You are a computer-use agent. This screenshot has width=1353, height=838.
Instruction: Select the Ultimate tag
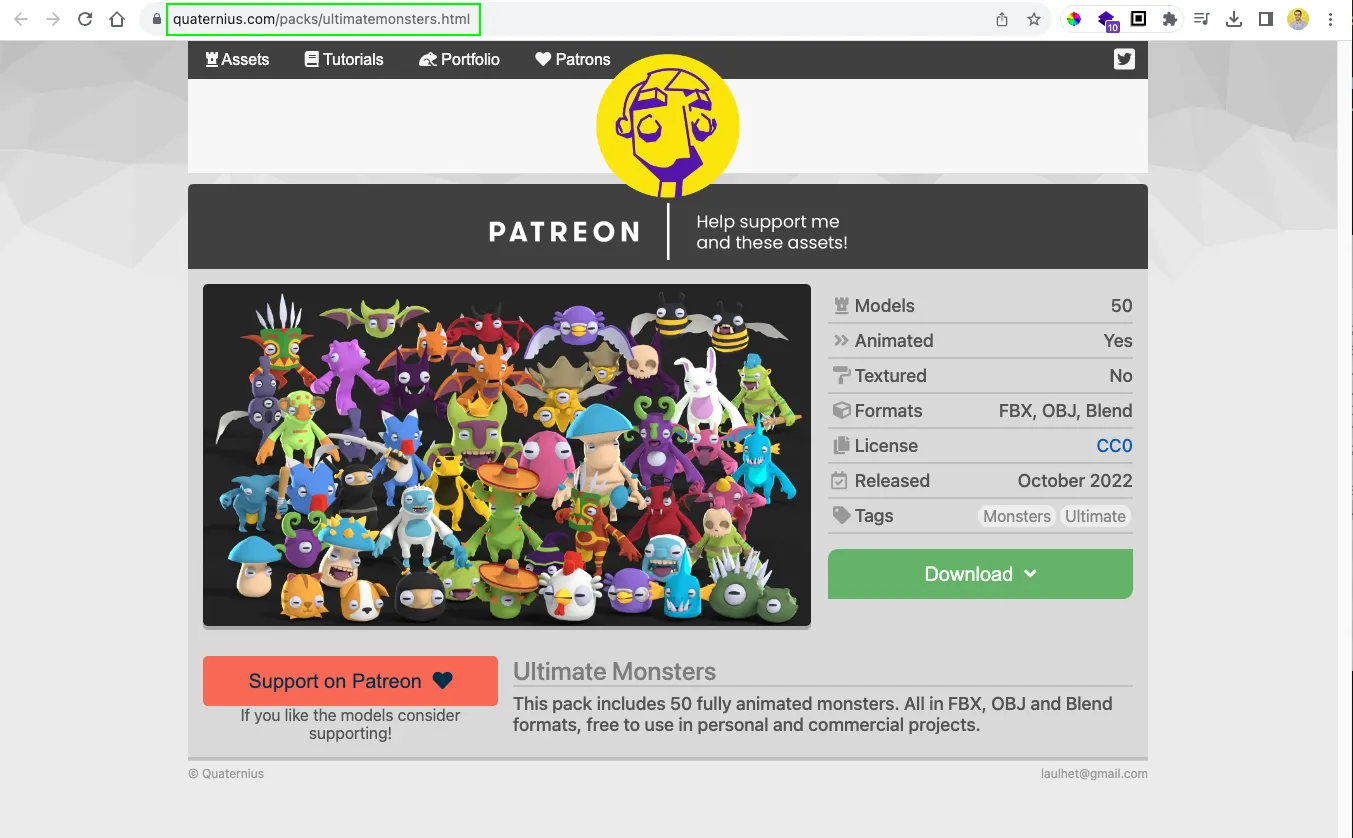(1095, 516)
